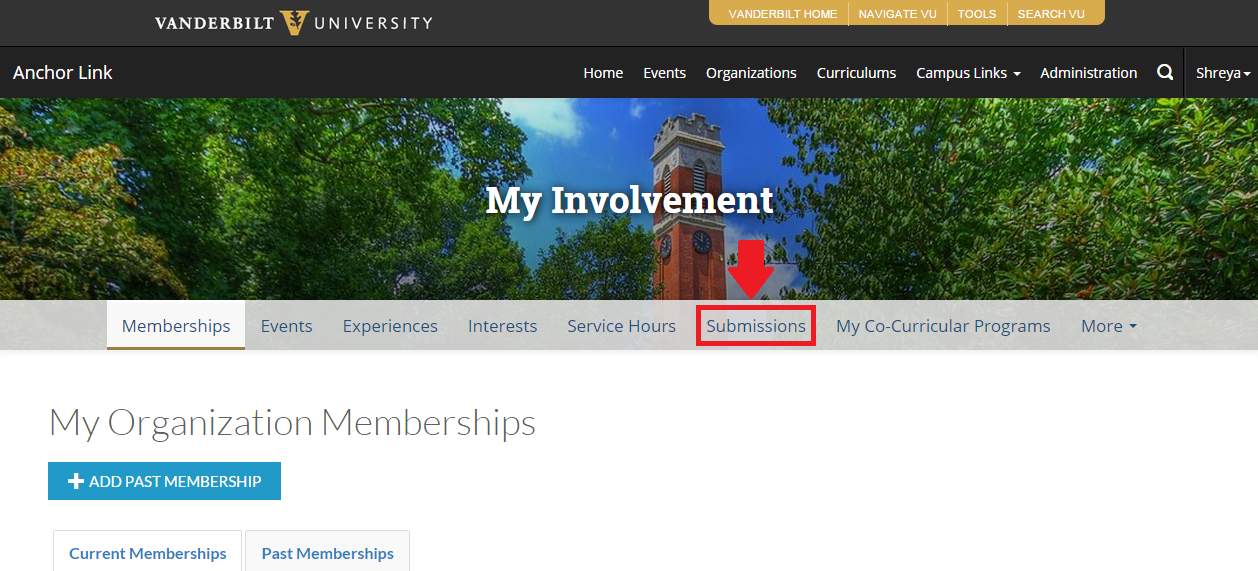Image resolution: width=1258 pixels, height=571 pixels.
Task: Open the Events involvement tab
Action: tap(286, 326)
